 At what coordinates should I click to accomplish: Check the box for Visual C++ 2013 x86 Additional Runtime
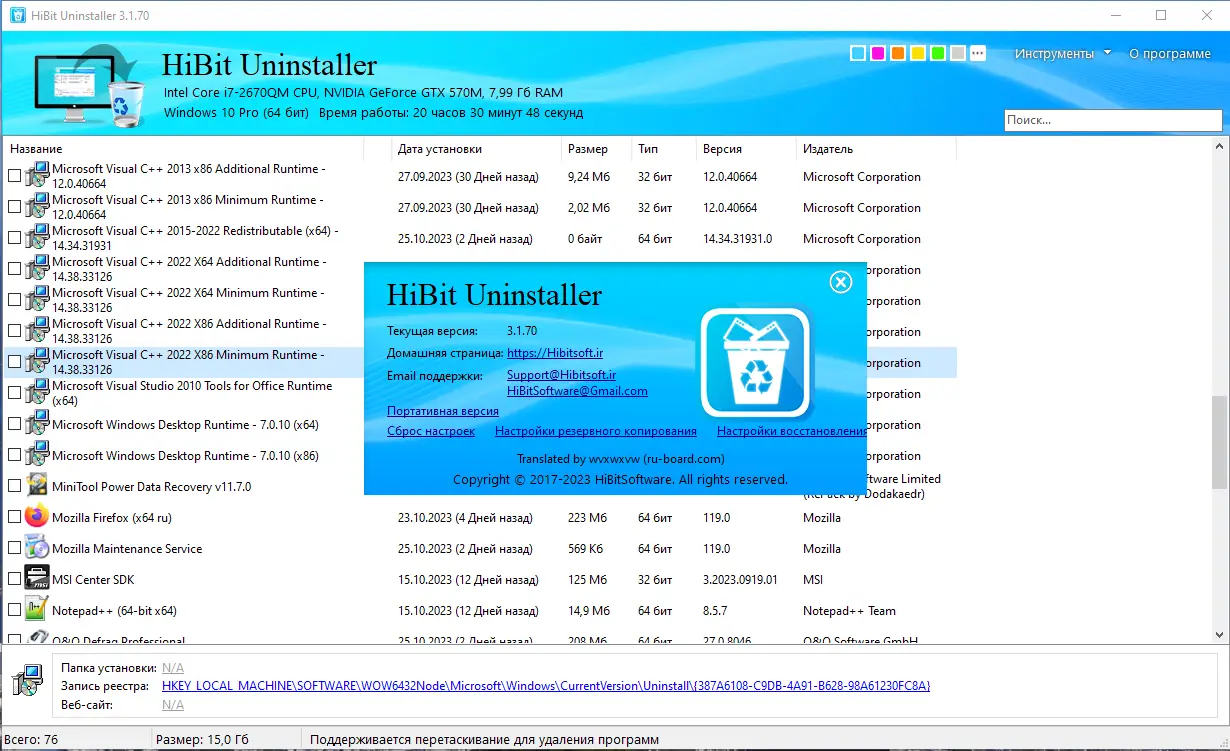tap(14, 176)
